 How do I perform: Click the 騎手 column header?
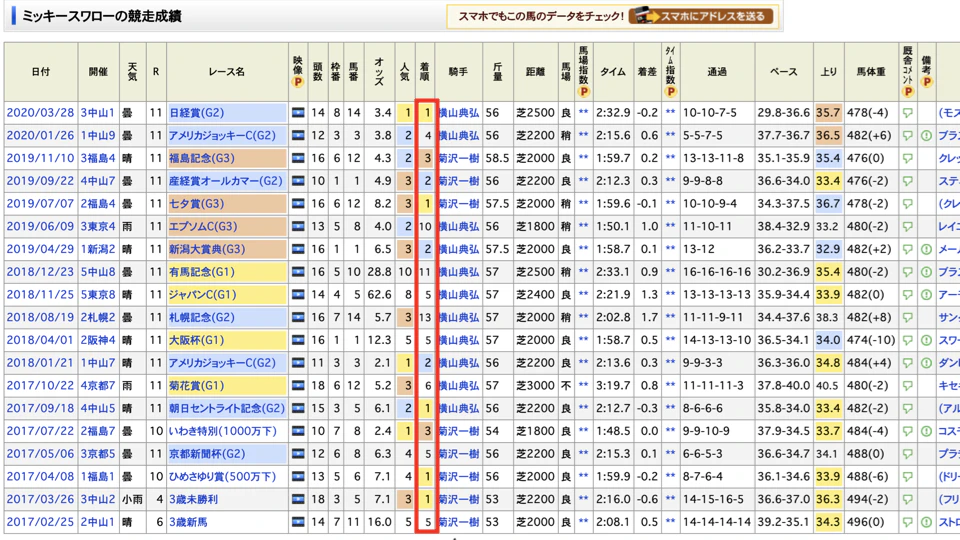[x=458, y=72]
